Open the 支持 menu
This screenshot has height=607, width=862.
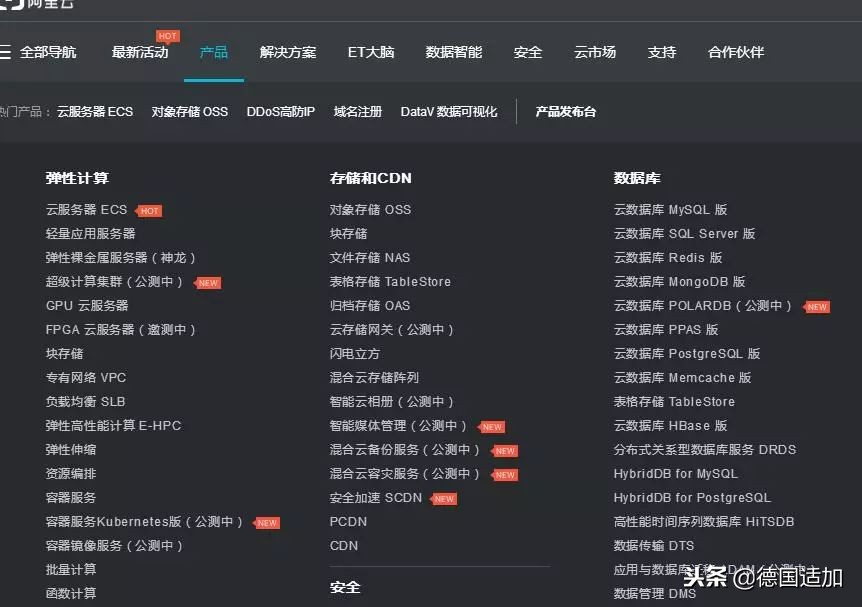[661, 51]
